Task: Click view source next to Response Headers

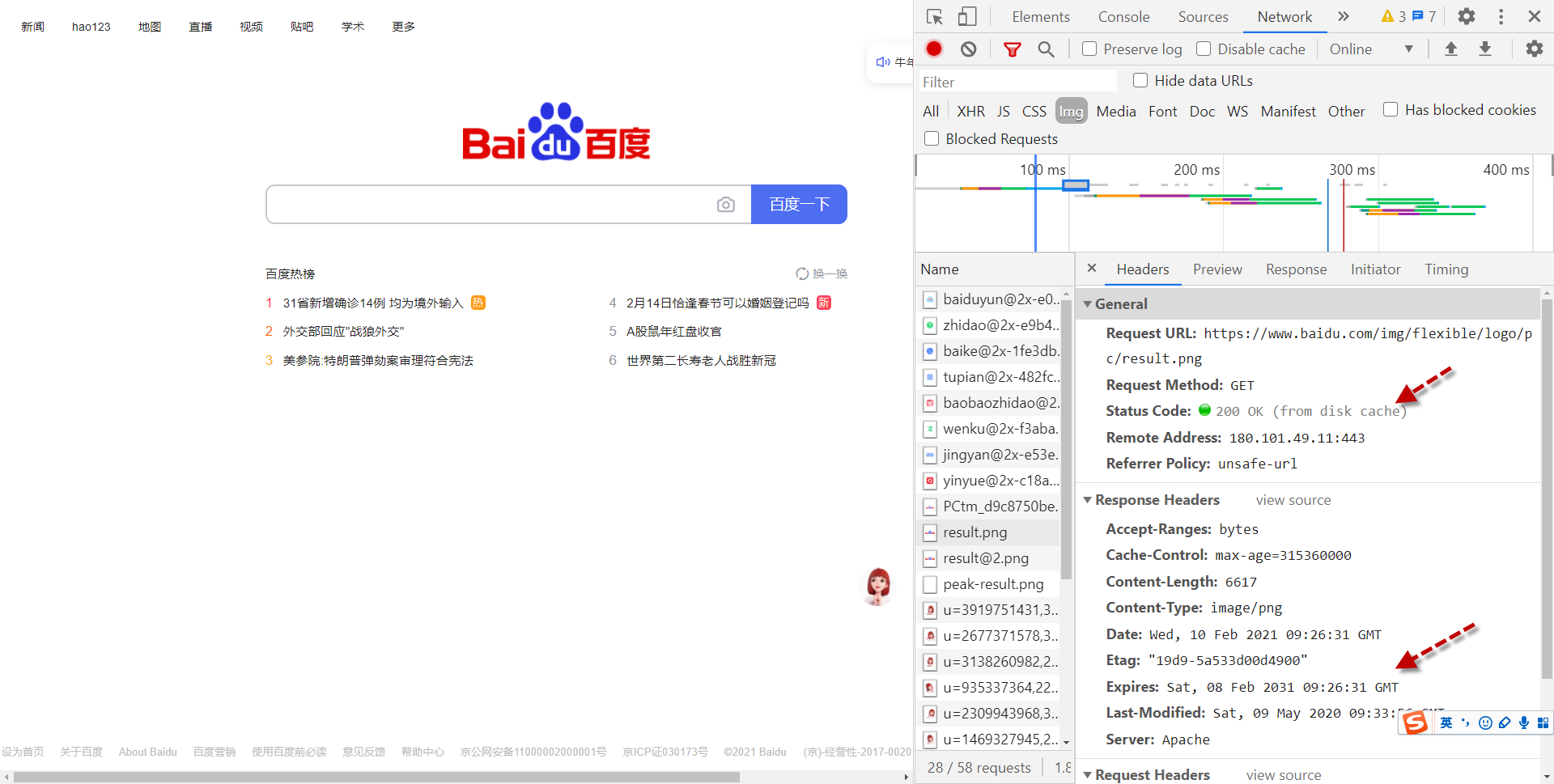Action: tap(1293, 500)
